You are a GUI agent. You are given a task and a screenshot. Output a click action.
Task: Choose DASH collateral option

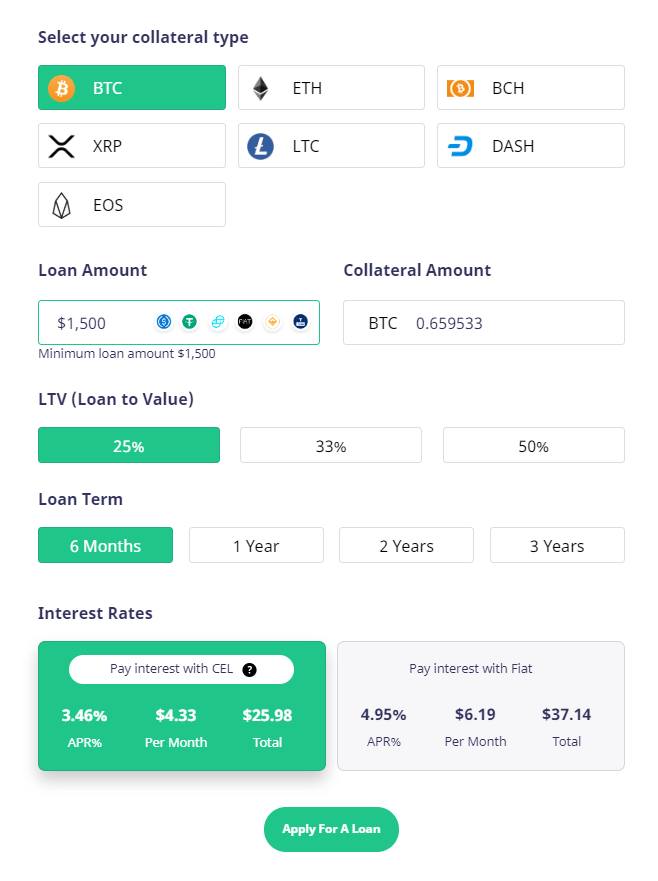coord(530,146)
